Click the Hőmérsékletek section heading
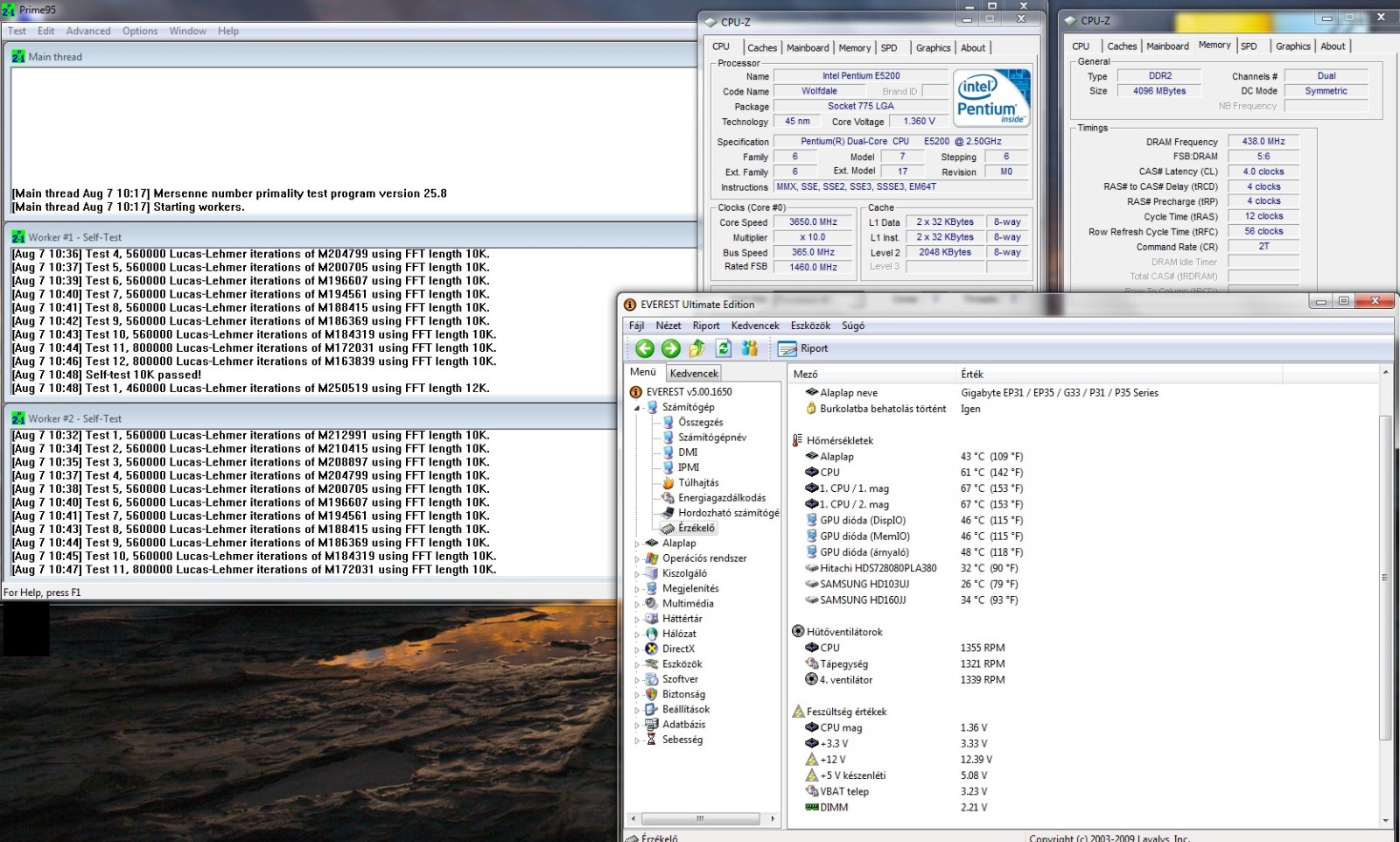 [839, 440]
